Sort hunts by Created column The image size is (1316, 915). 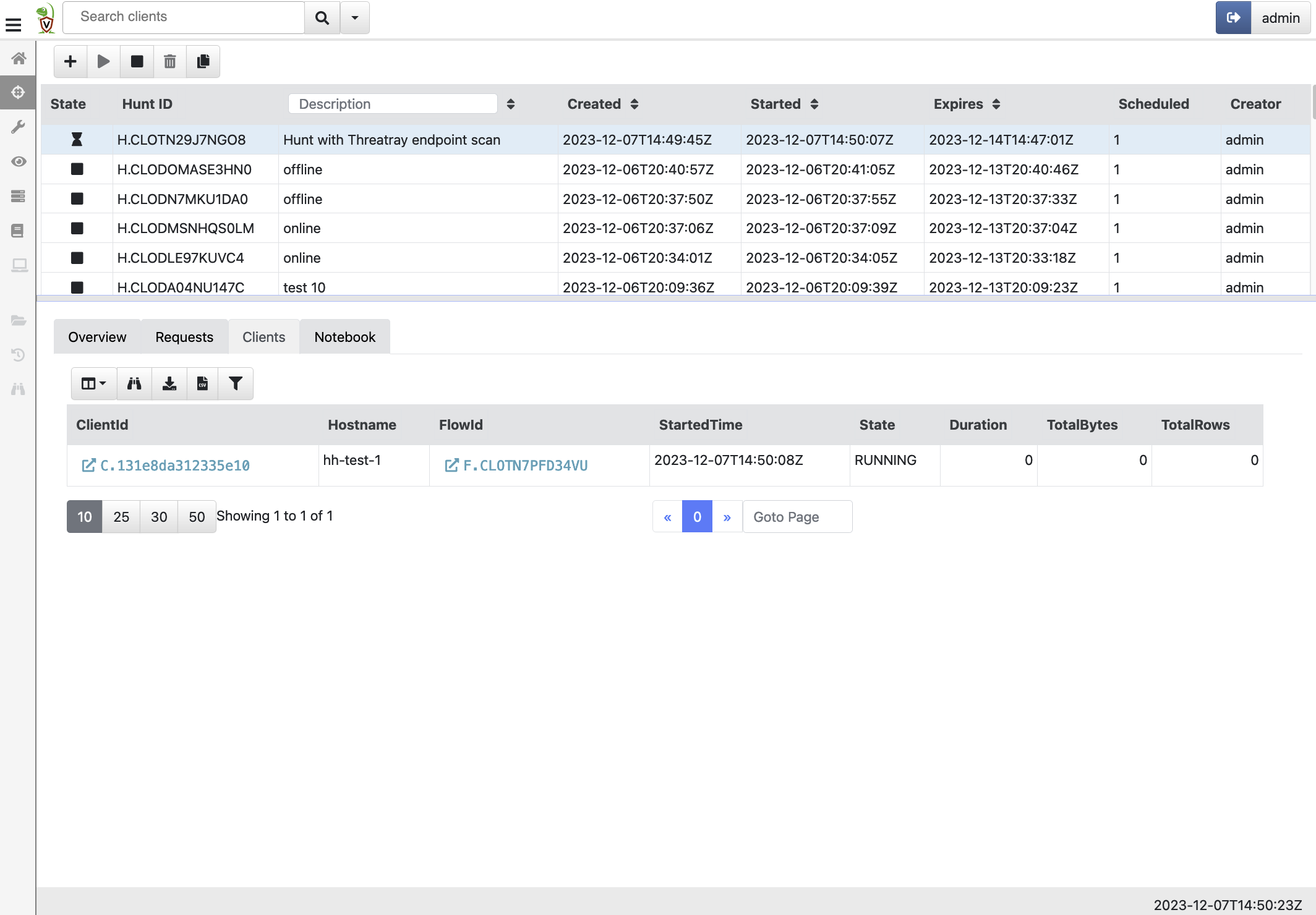(634, 104)
